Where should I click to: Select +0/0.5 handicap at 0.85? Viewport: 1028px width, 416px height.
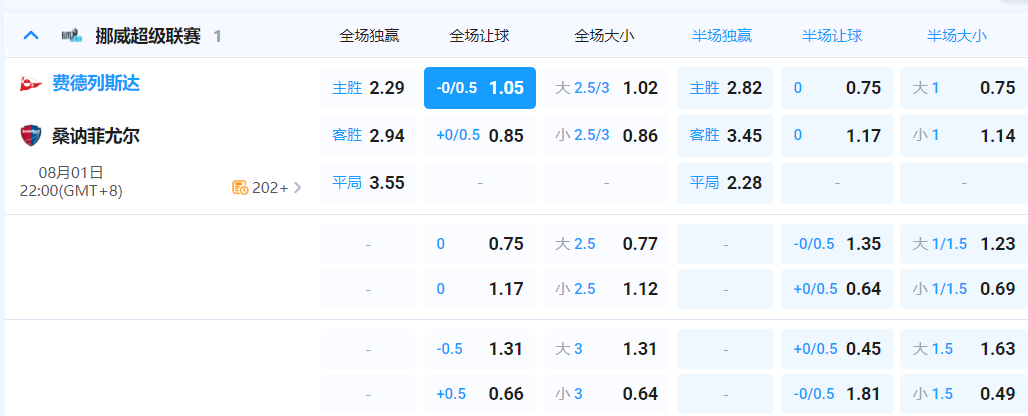click(x=480, y=136)
